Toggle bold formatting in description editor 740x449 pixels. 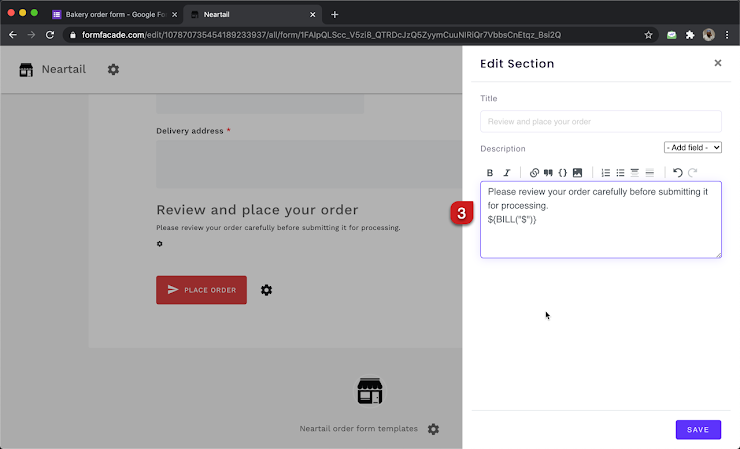click(x=490, y=173)
